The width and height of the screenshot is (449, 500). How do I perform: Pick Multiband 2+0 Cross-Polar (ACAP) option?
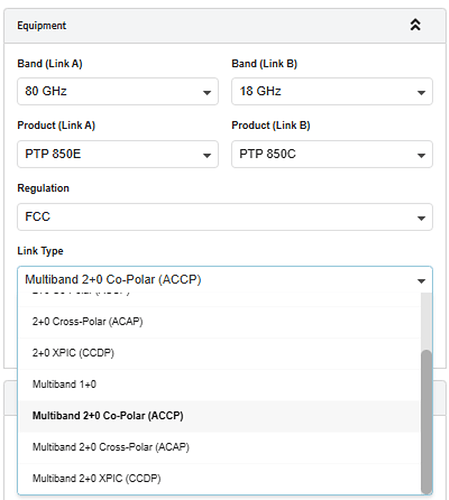[219, 447]
